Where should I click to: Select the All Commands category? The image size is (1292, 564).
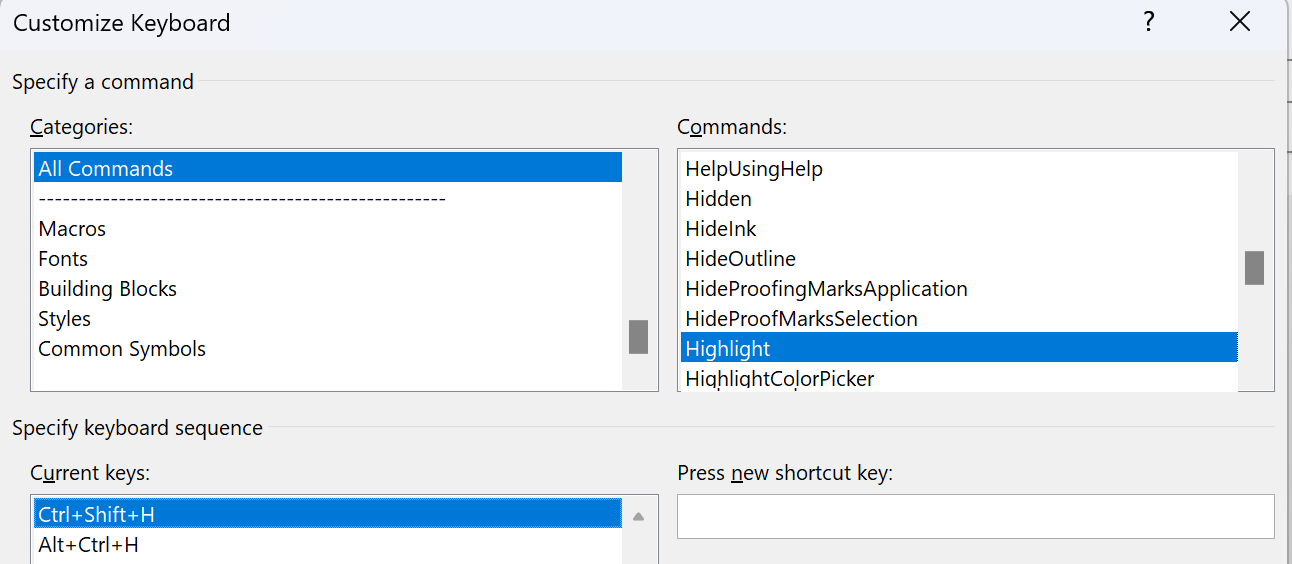click(106, 169)
